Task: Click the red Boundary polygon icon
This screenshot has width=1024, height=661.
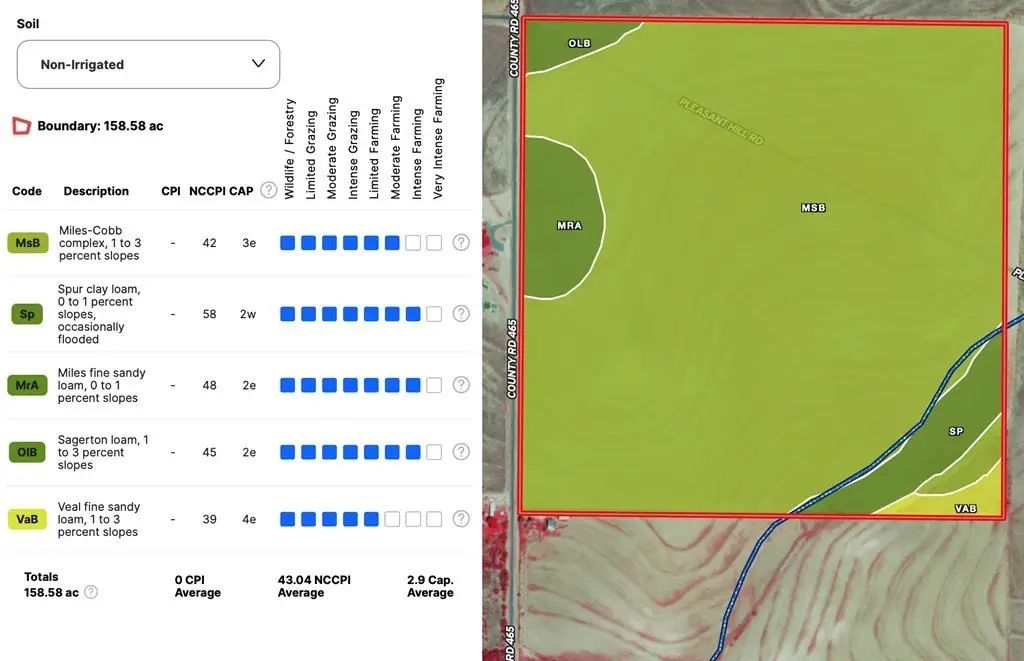Action: tap(21, 126)
